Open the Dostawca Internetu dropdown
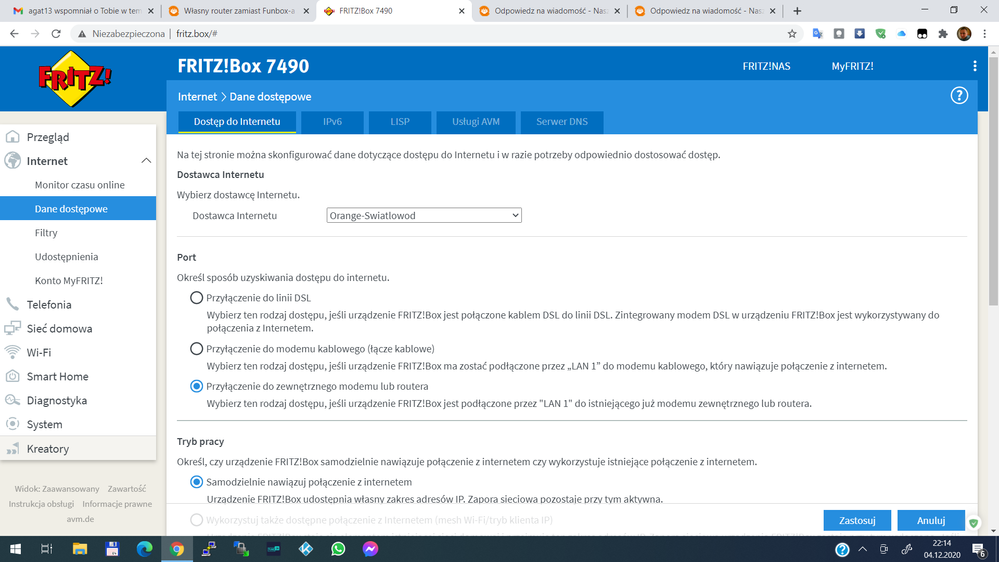Viewport: 999px width, 562px height. [x=424, y=216]
